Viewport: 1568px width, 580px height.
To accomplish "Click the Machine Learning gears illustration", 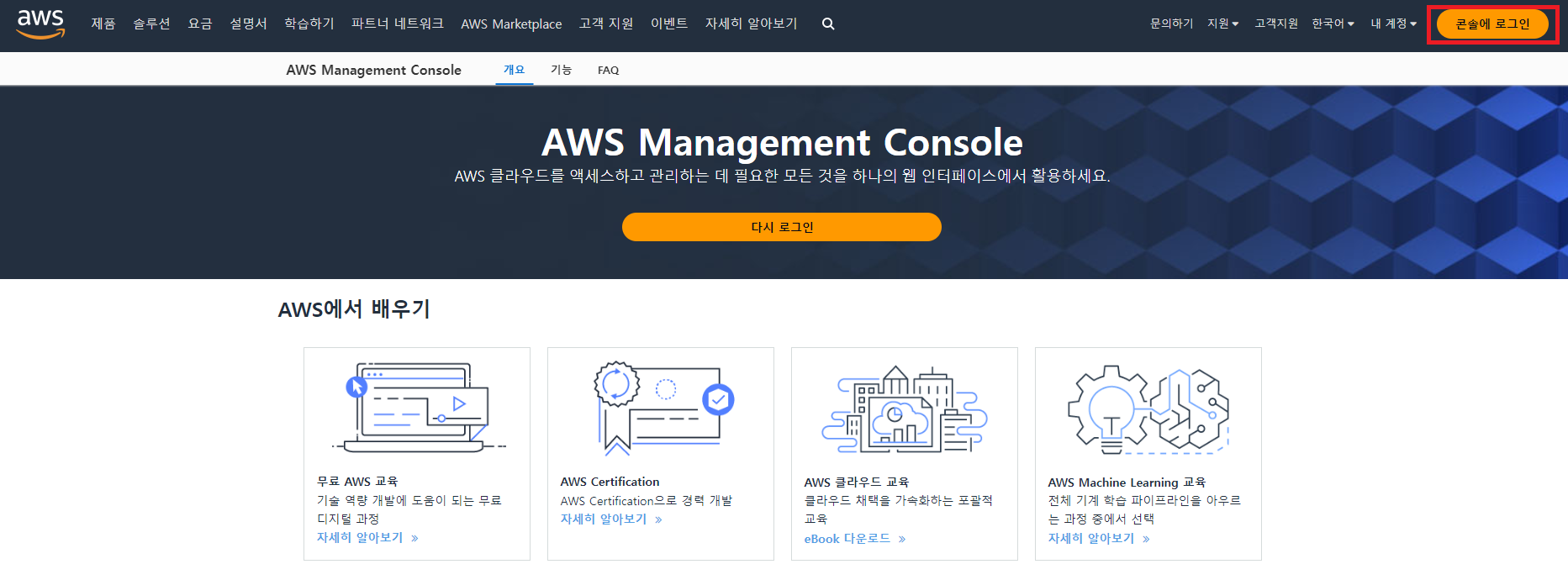I will pyautogui.click(x=1148, y=410).
